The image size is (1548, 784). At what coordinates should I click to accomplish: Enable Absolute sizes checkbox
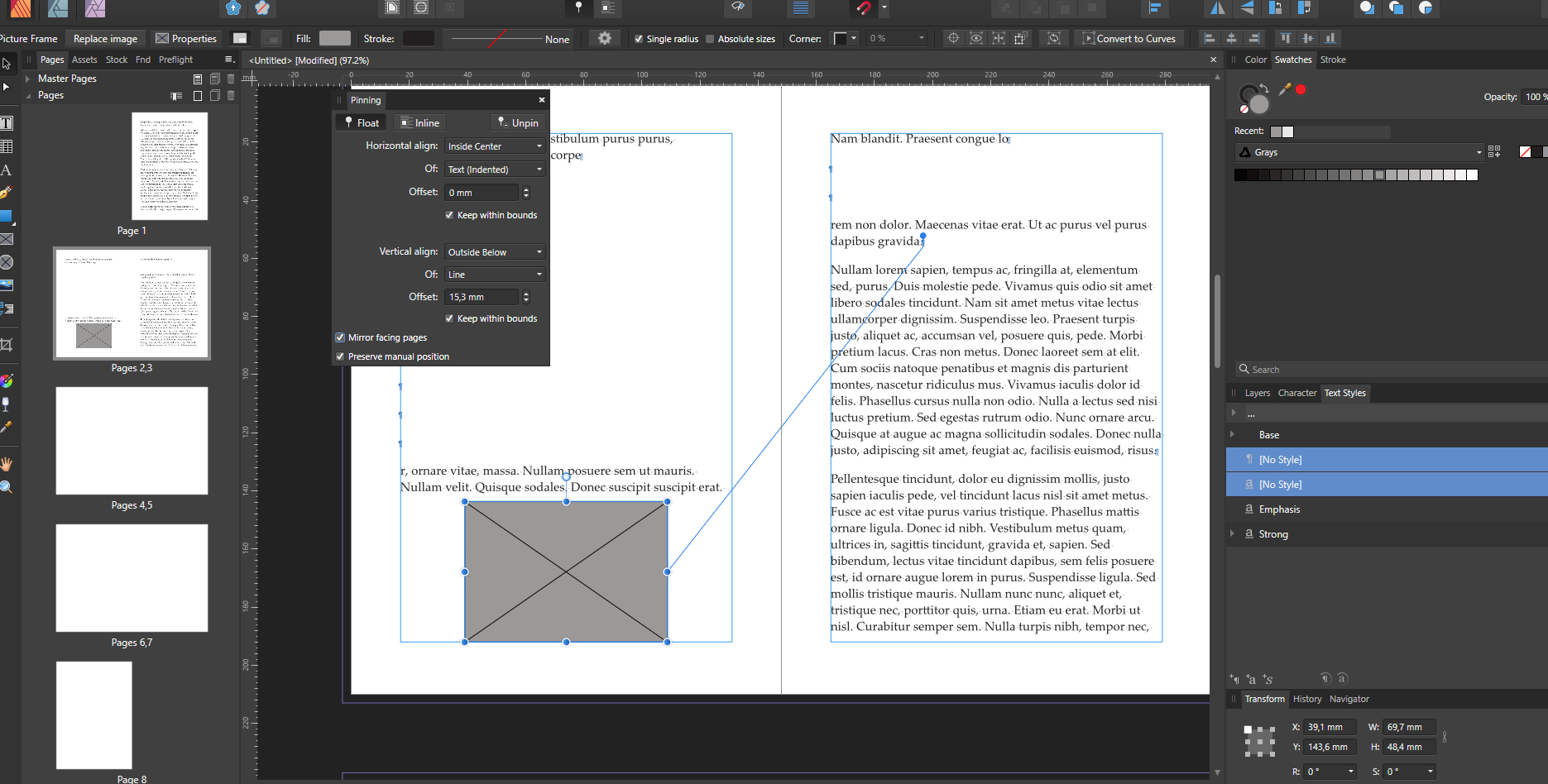point(710,39)
